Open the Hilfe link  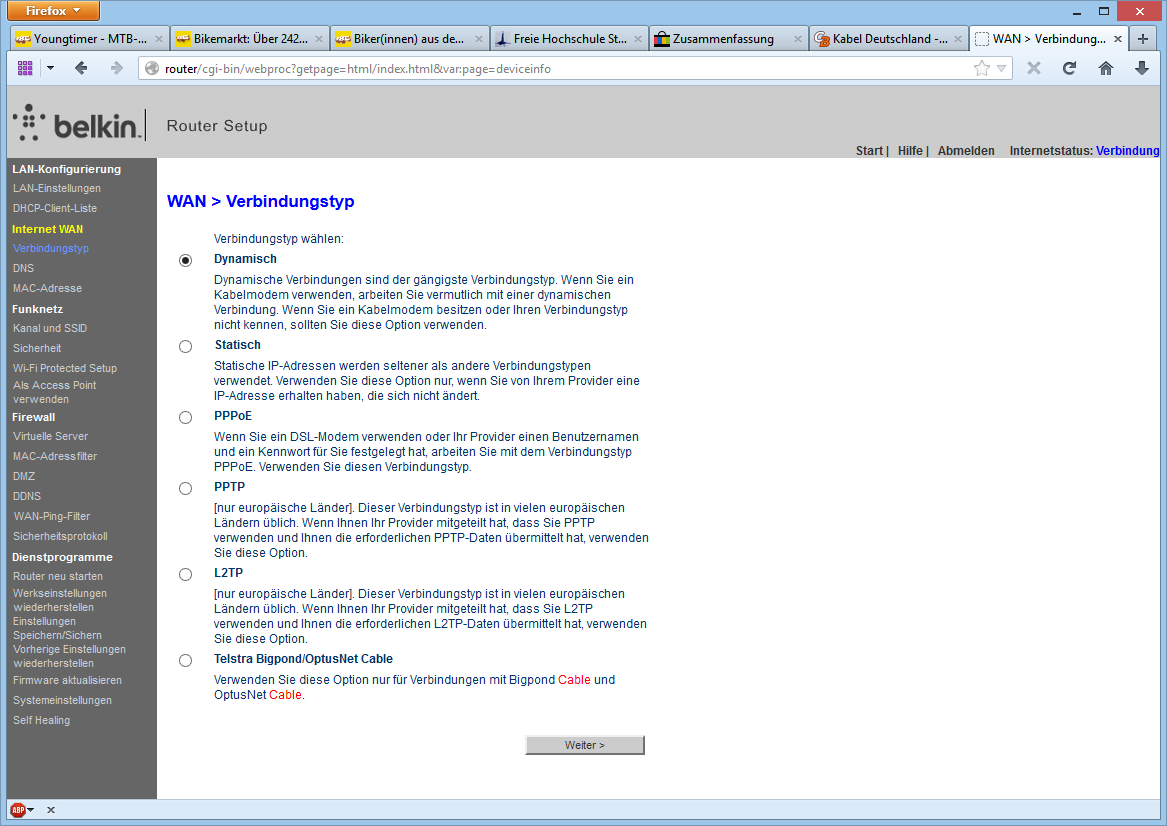pyautogui.click(x=909, y=150)
